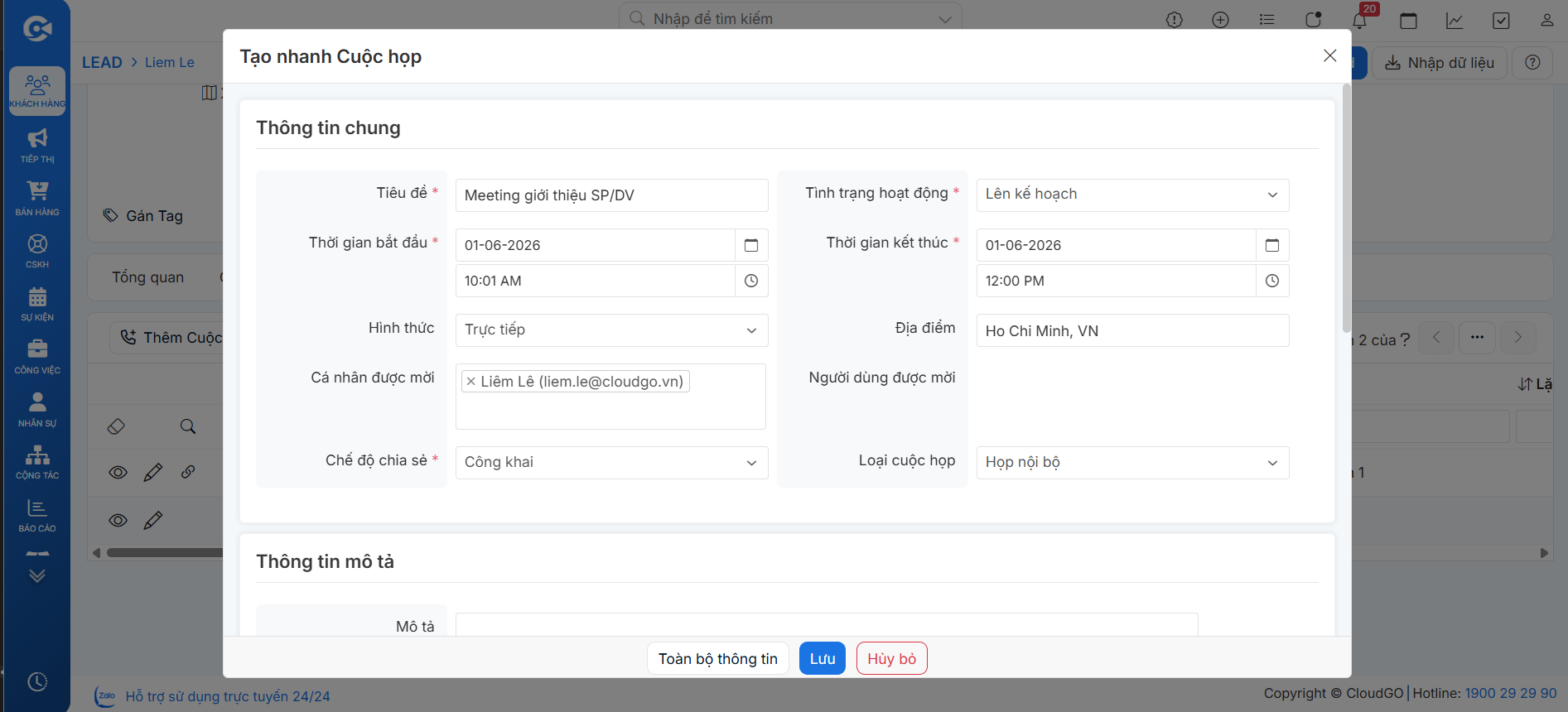
Task: Open the Sự kiện events module
Action: [x=37, y=304]
